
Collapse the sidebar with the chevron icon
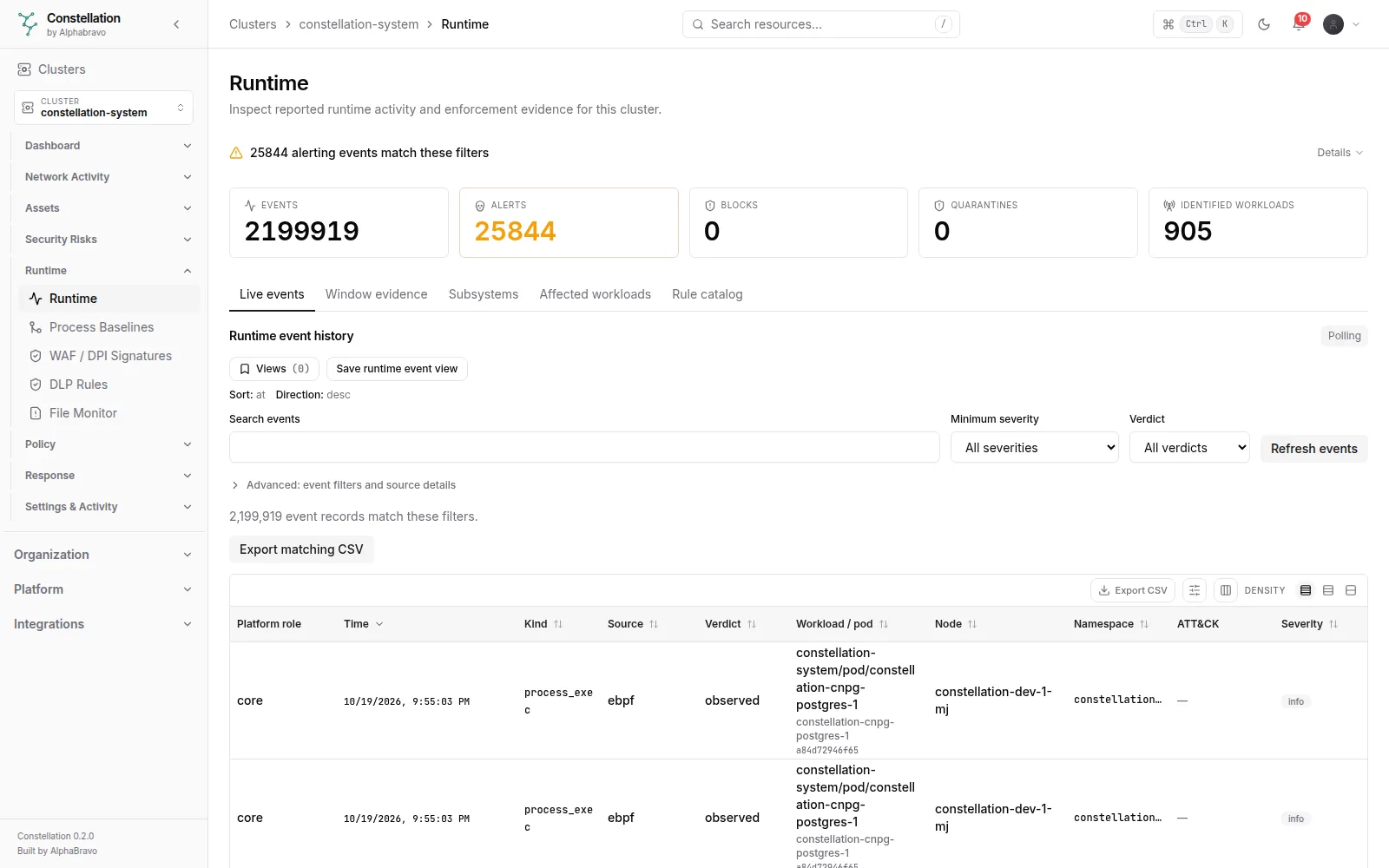[176, 24]
